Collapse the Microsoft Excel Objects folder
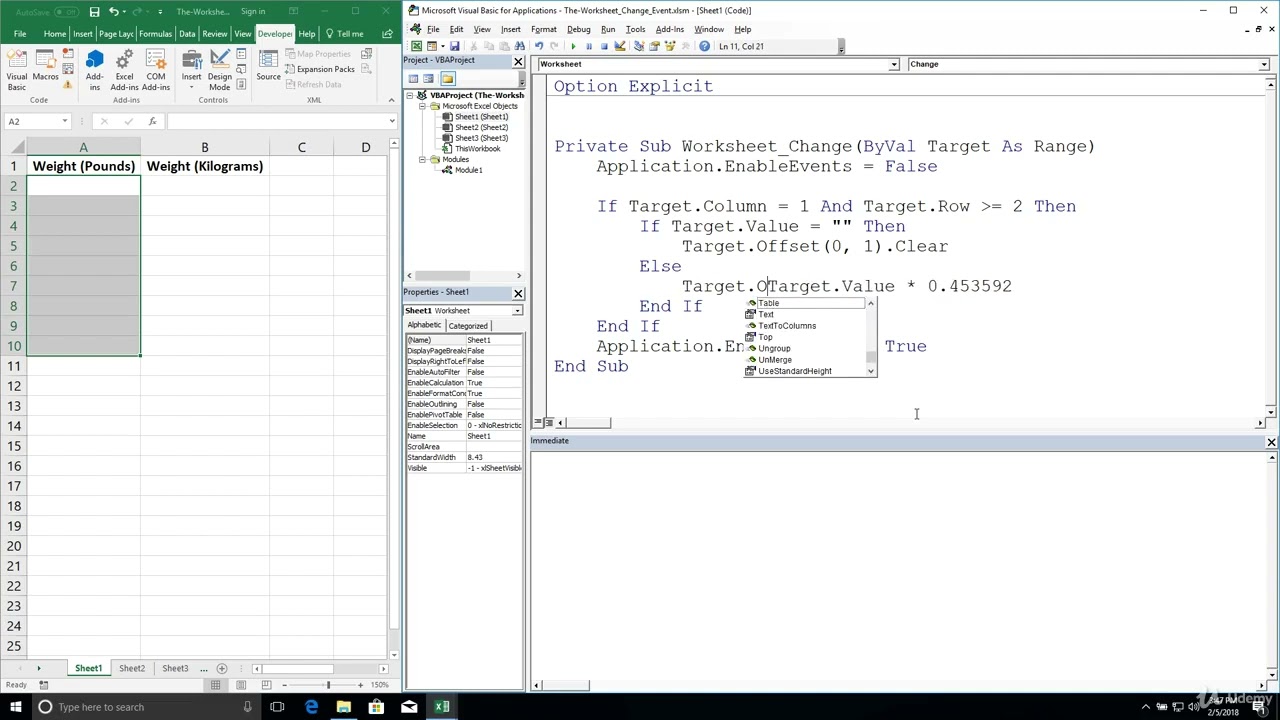 (x=422, y=106)
